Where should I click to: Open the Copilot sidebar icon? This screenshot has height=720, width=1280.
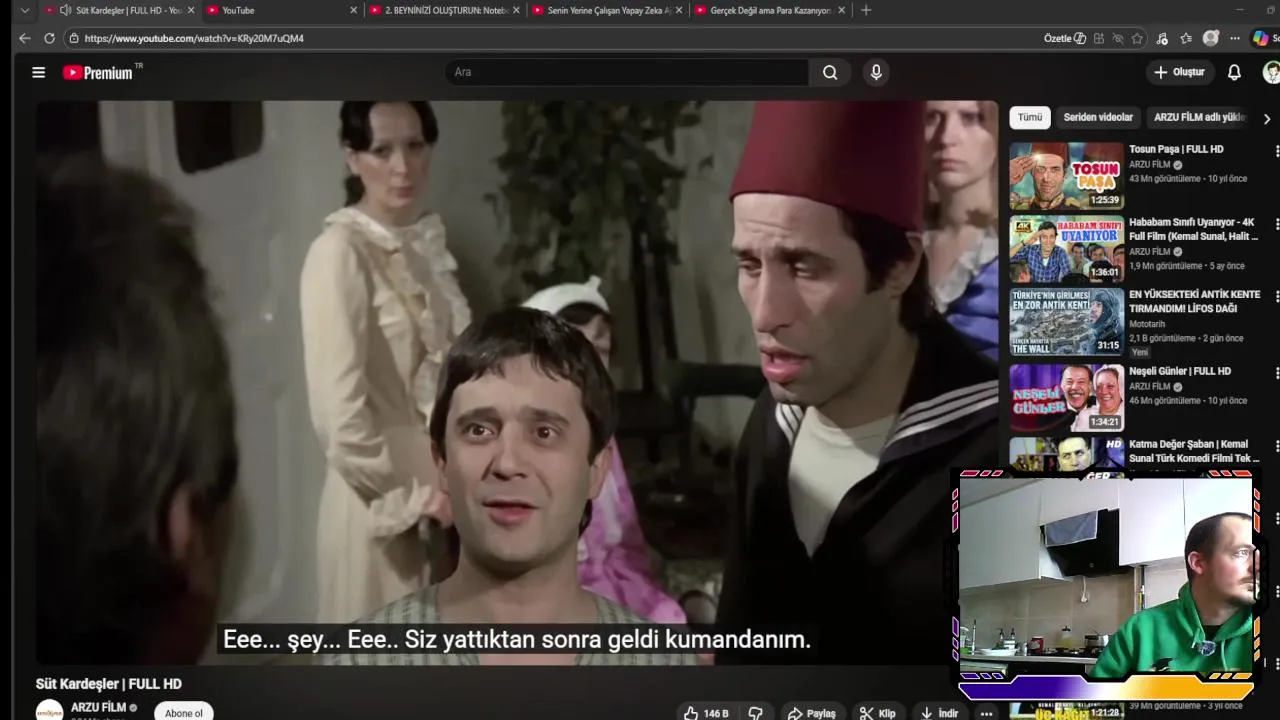point(1261,38)
